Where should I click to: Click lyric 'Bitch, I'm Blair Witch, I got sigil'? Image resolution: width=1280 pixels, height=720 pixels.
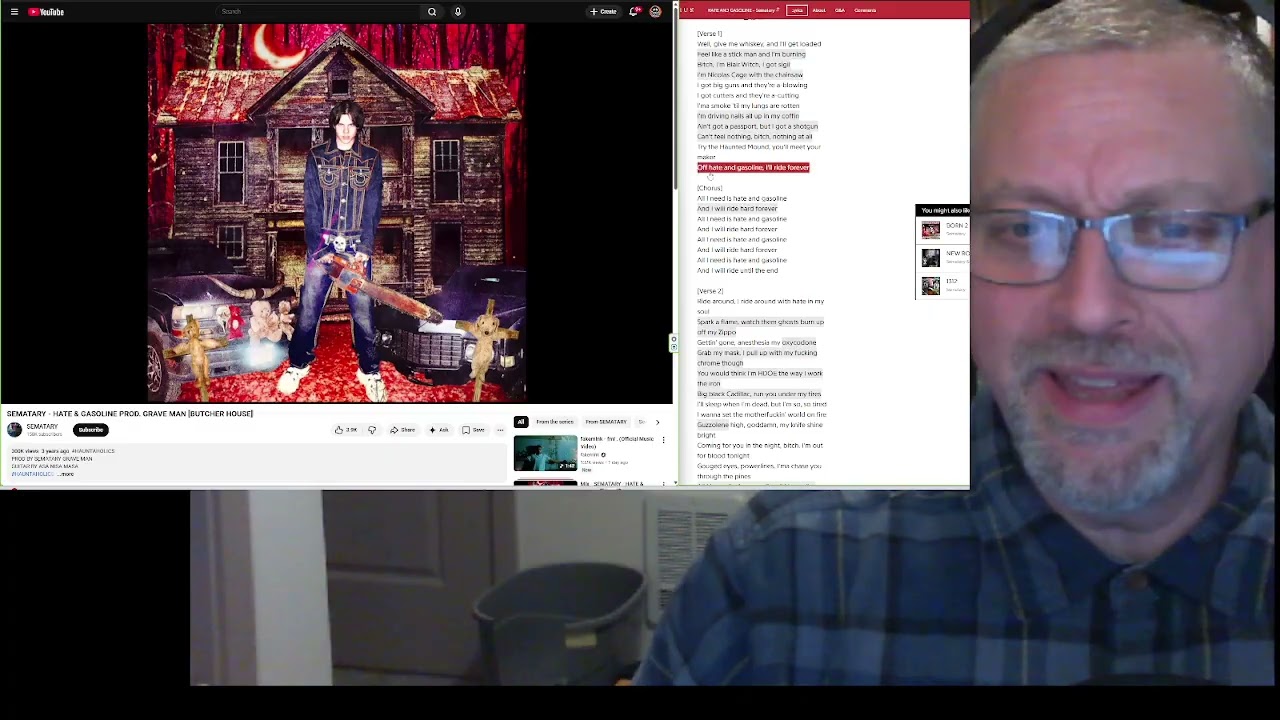pyautogui.click(x=743, y=64)
